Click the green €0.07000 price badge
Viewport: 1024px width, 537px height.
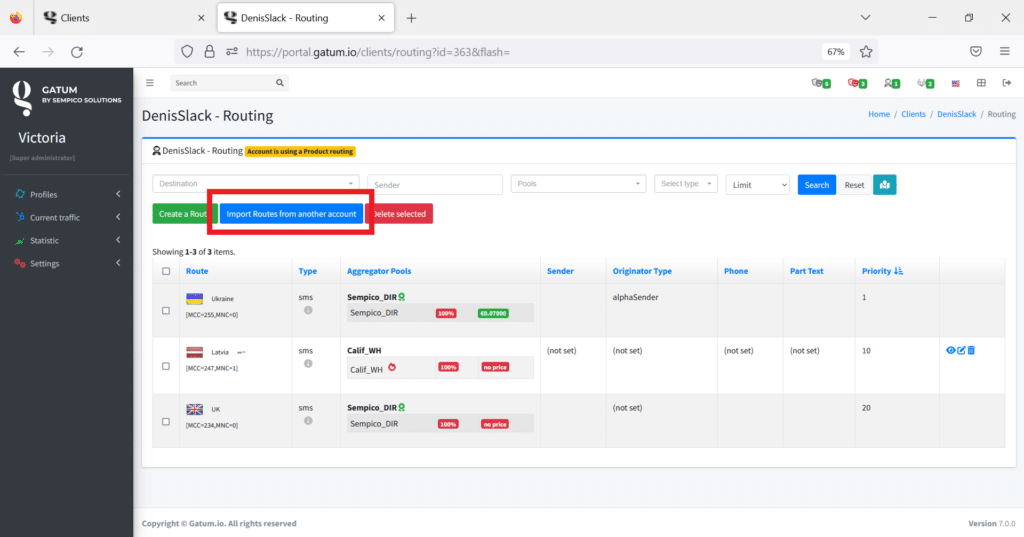click(x=493, y=314)
